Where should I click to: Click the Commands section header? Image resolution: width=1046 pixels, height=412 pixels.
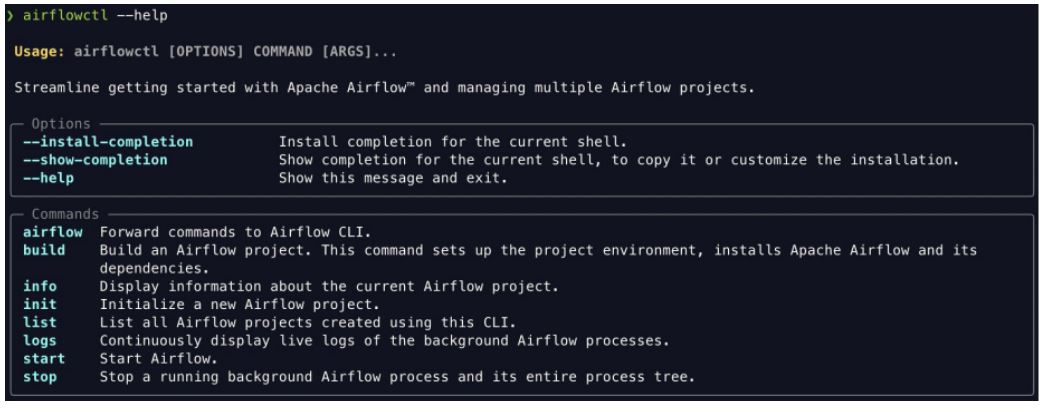(x=65, y=214)
